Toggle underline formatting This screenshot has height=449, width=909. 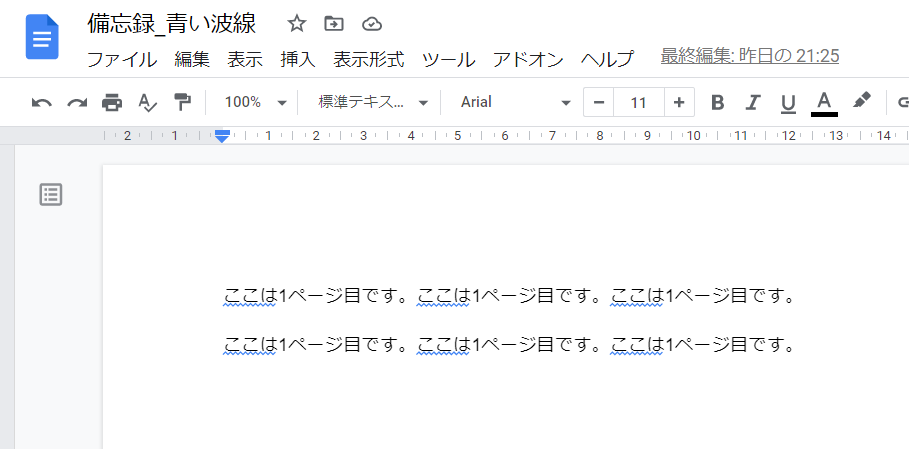(x=788, y=104)
